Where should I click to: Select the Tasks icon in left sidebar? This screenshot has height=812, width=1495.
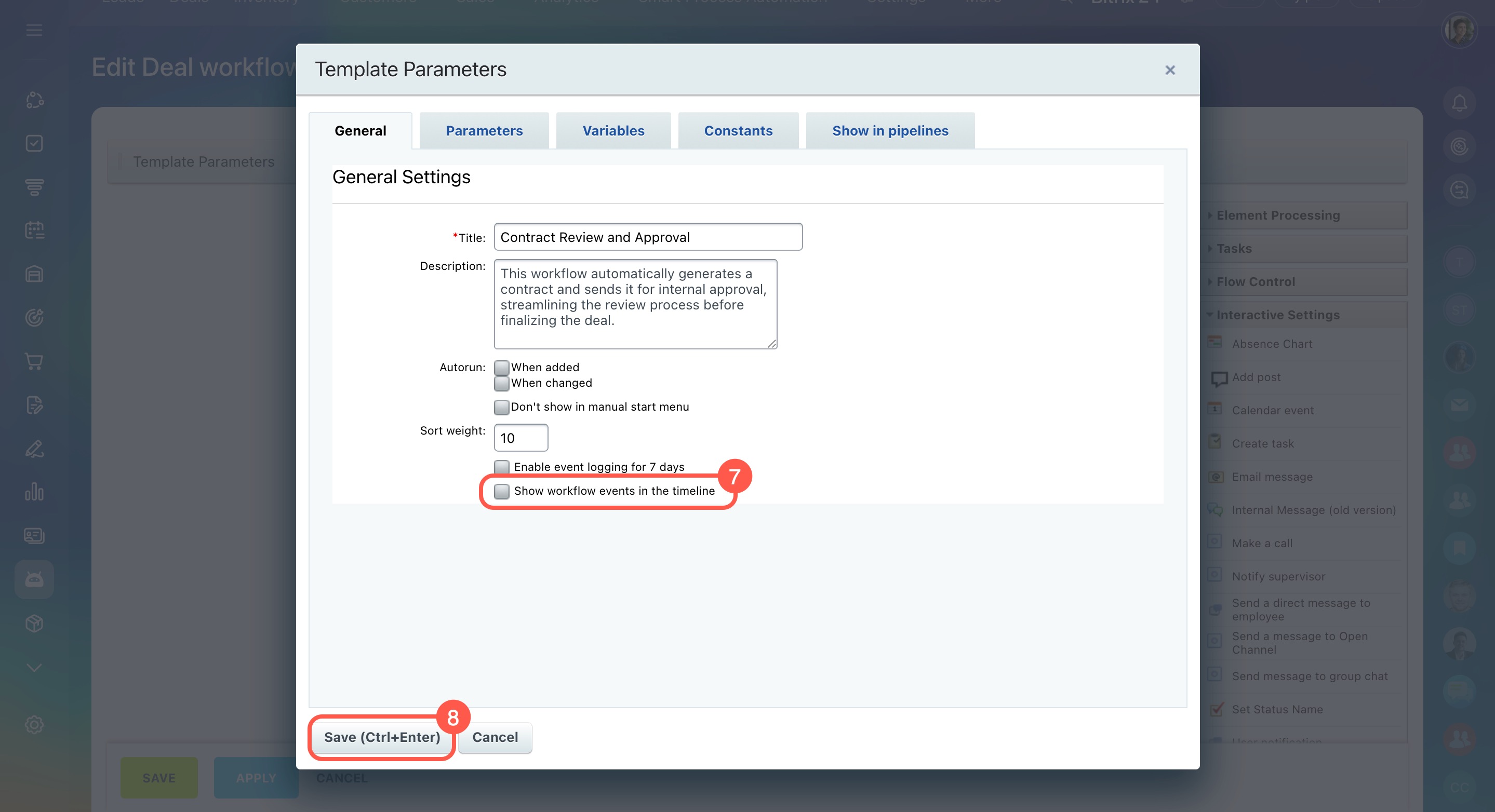[34, 143]
